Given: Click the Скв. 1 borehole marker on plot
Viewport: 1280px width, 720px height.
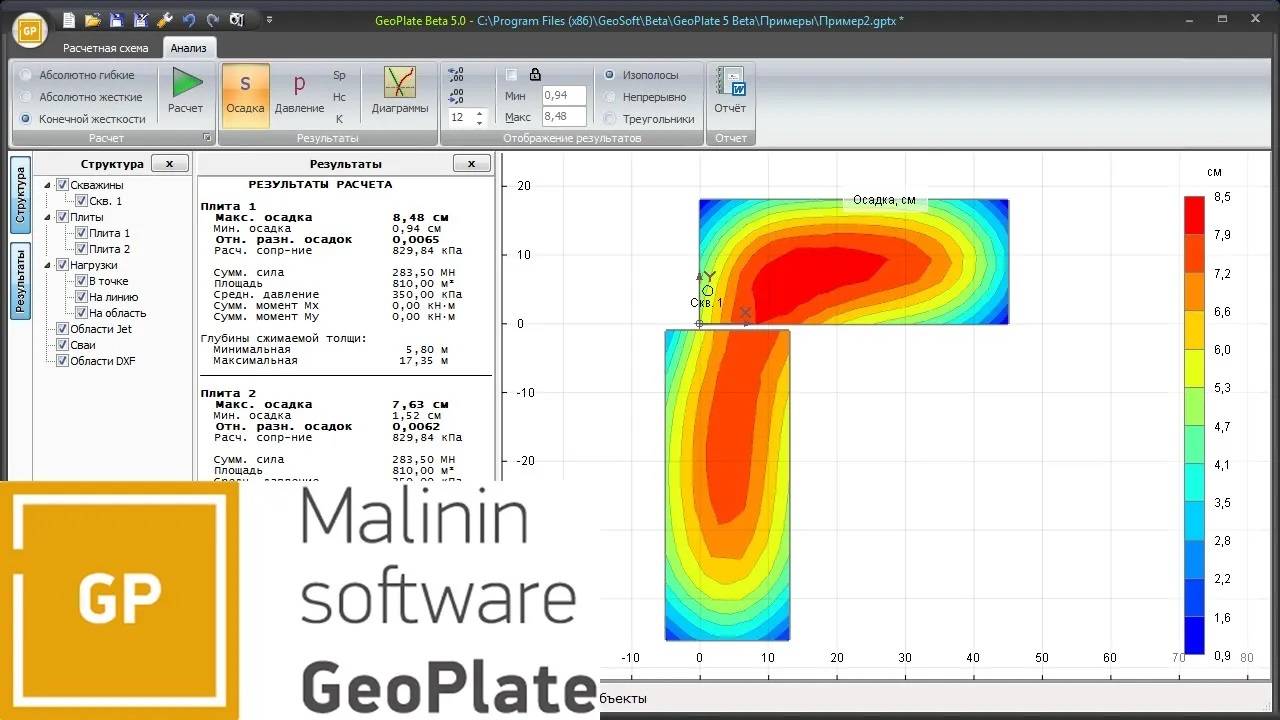Looking at the screenshot, I should point(707,291).
